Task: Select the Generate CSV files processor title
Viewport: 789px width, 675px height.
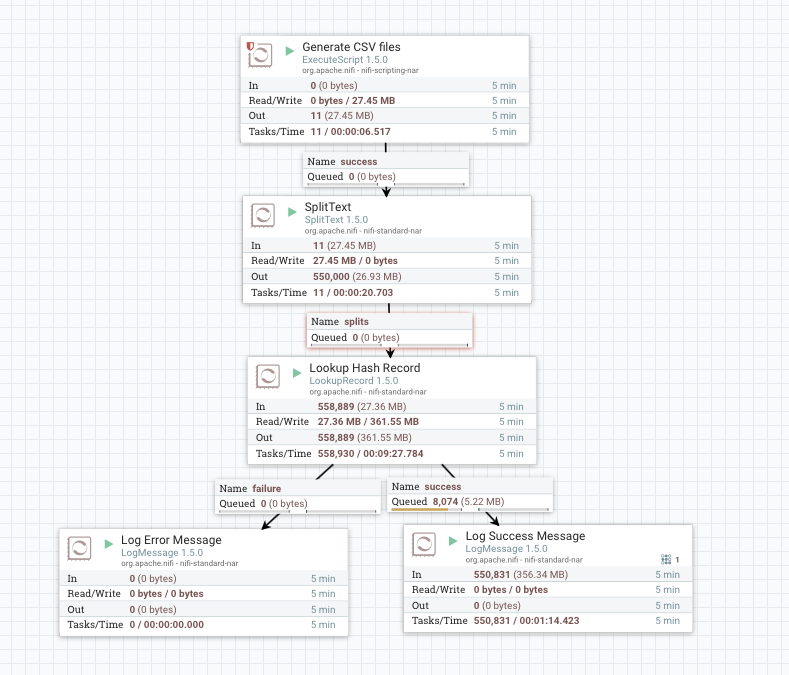Action: coord(351,47)
